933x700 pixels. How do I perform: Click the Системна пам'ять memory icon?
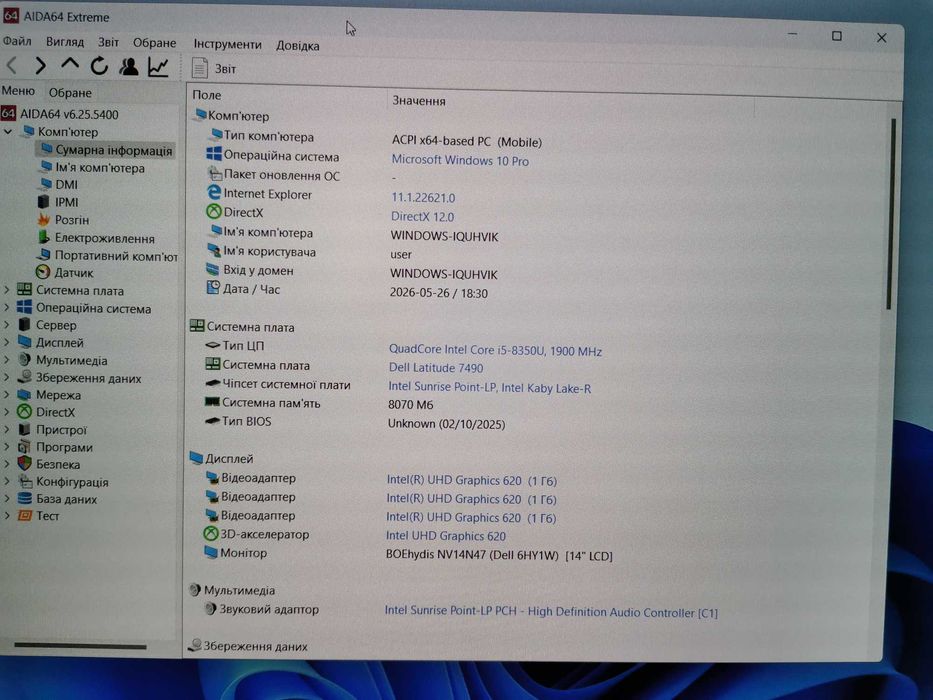coord(211,402)
